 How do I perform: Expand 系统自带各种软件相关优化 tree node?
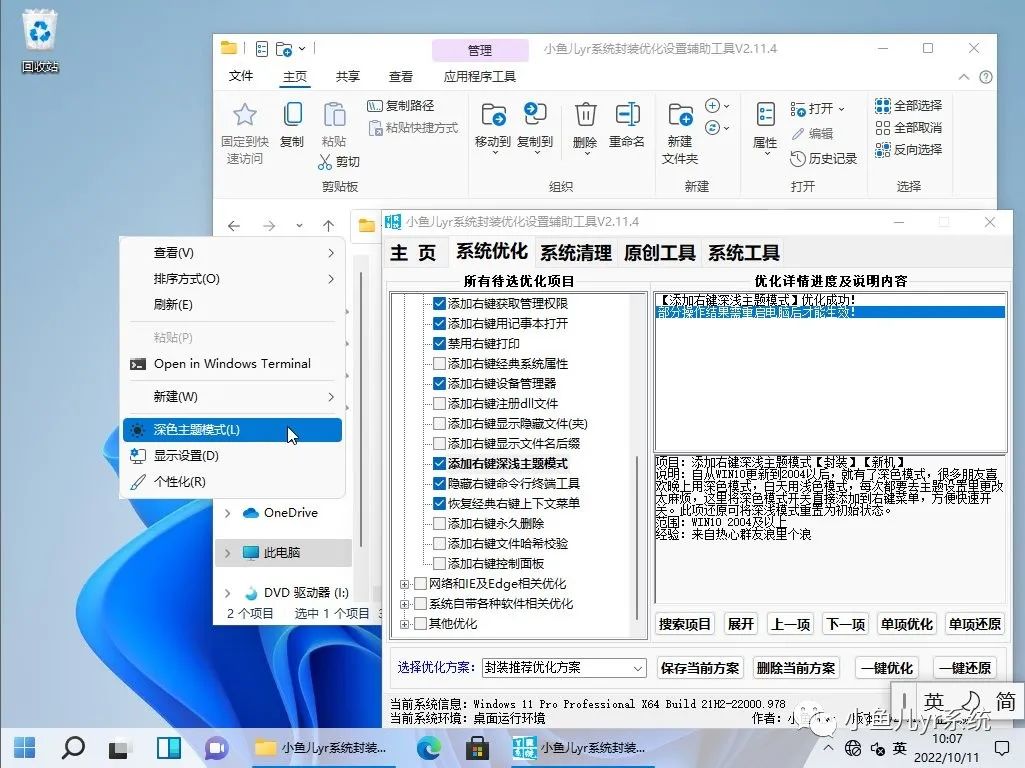tap(404, 605)
